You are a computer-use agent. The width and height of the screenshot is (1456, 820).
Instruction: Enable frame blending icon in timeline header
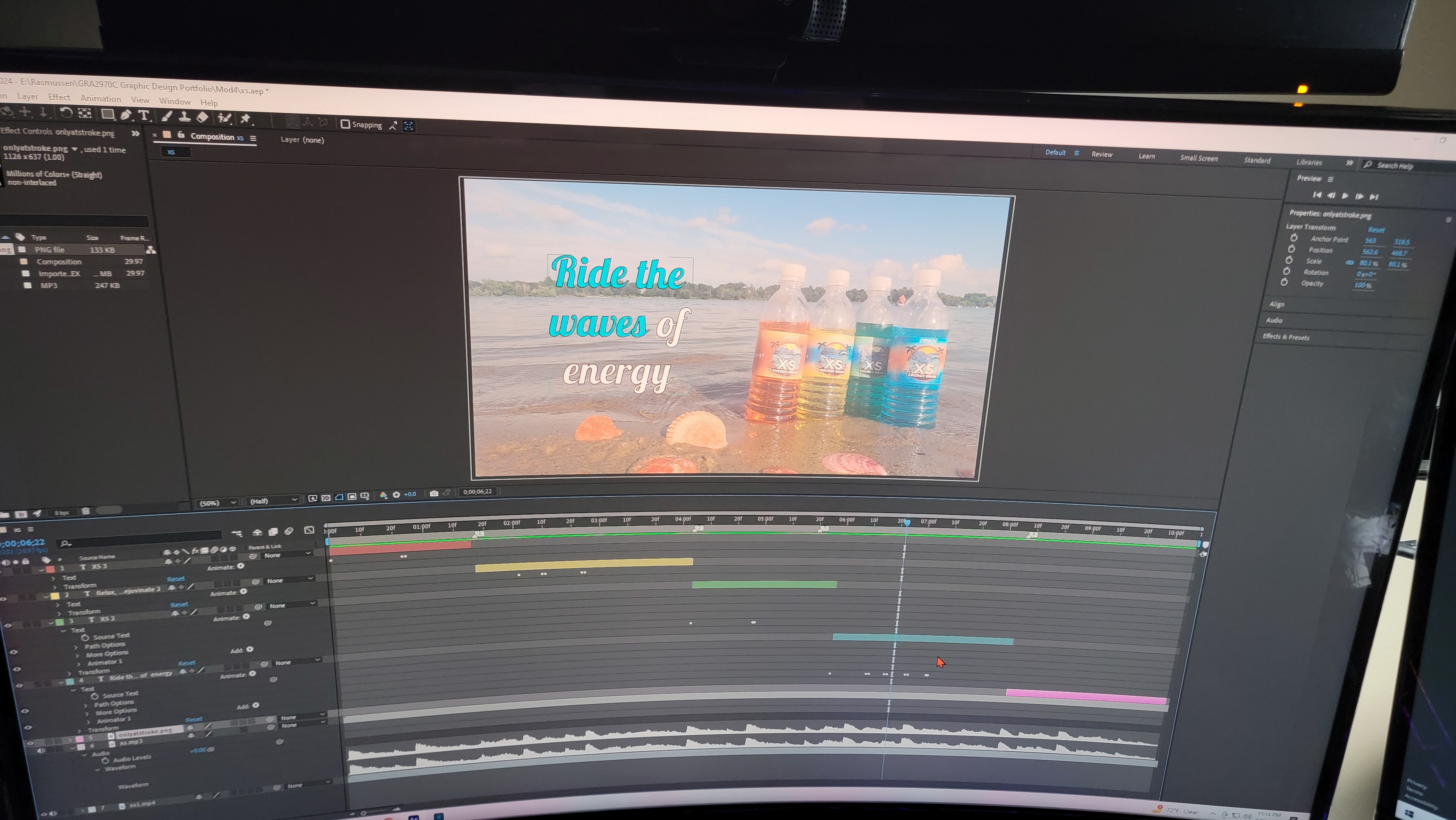coord(273,532)
